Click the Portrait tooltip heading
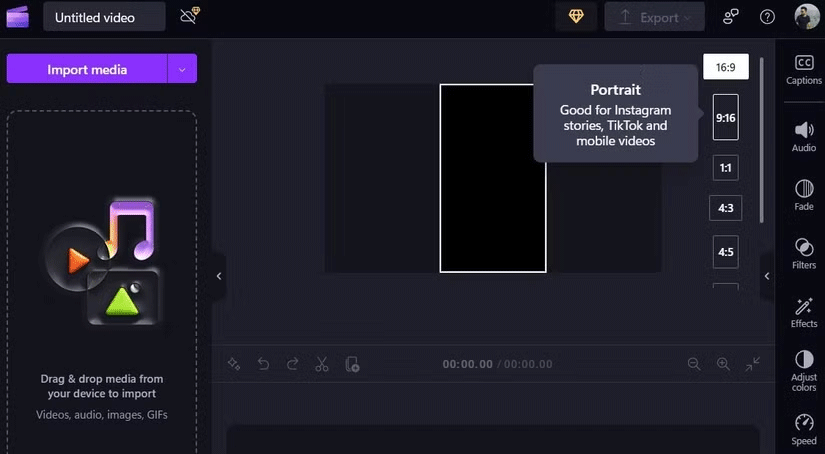The width and height of the screenshot is (825, 454). pos(616,90)
